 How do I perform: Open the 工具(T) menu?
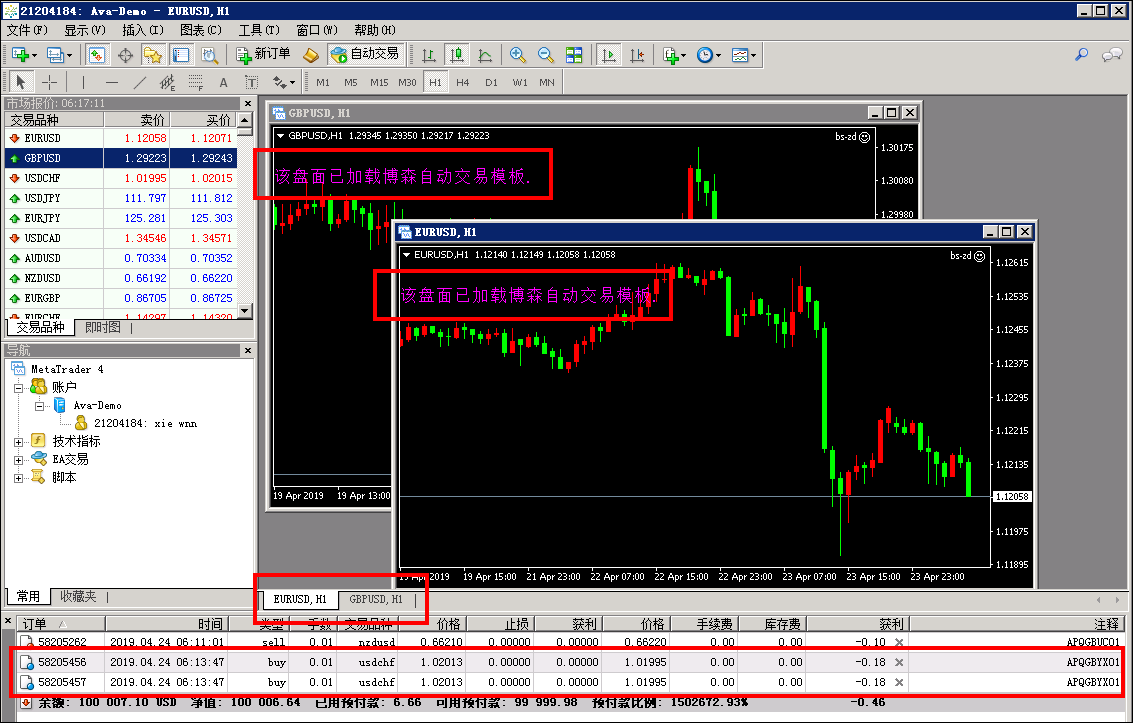259,30
